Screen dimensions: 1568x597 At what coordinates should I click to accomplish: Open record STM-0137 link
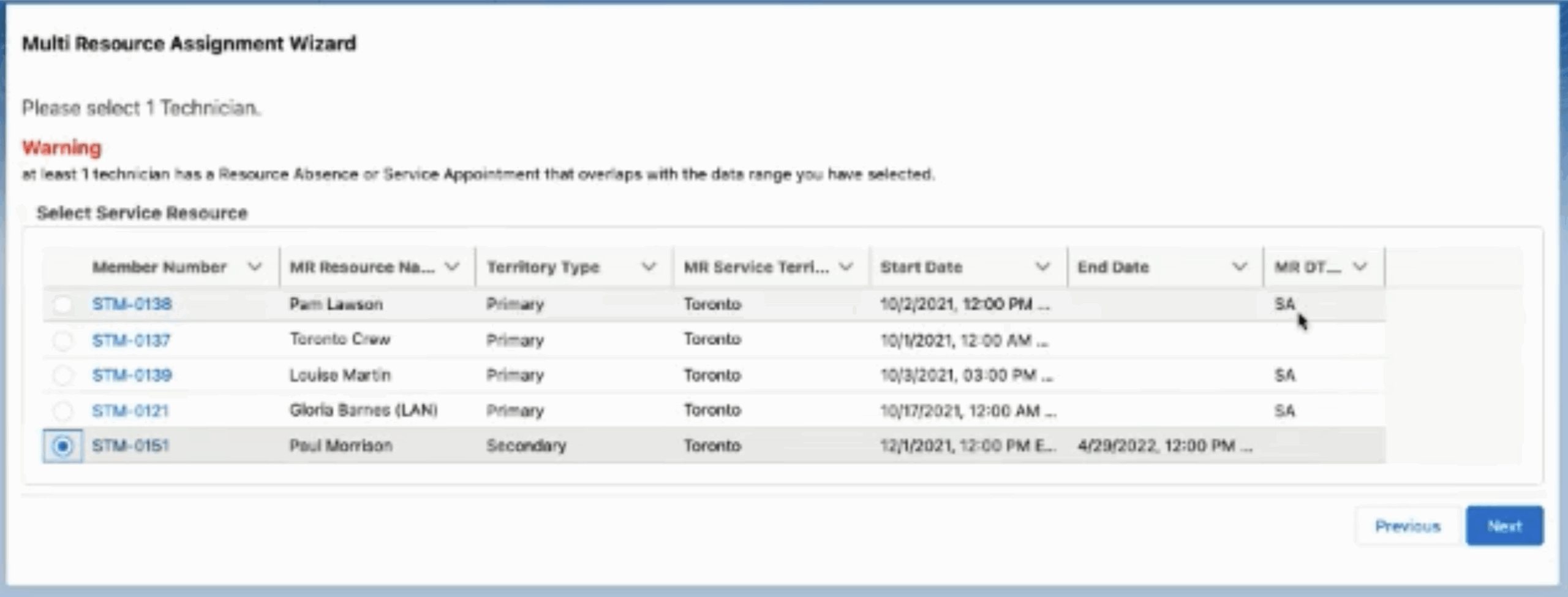point(132,339)
